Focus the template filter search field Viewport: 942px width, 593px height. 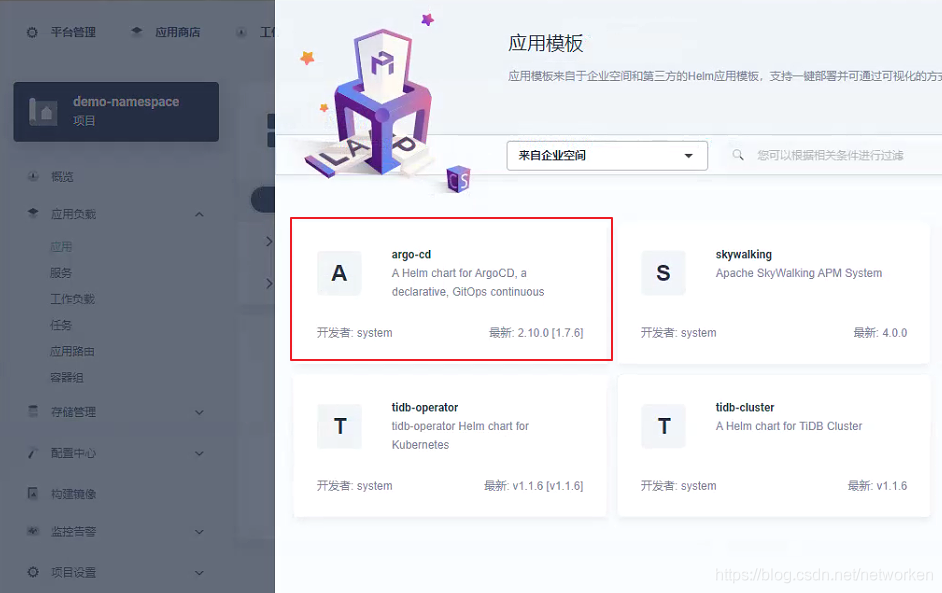pyautogui.click(x=830, y=156)
